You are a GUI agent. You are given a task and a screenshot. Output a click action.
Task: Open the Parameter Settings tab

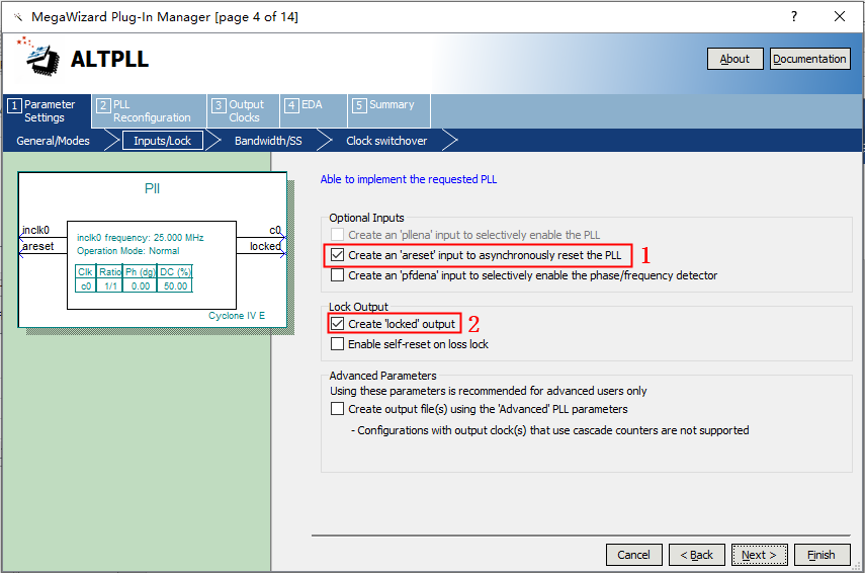click(x=46, y=111)
